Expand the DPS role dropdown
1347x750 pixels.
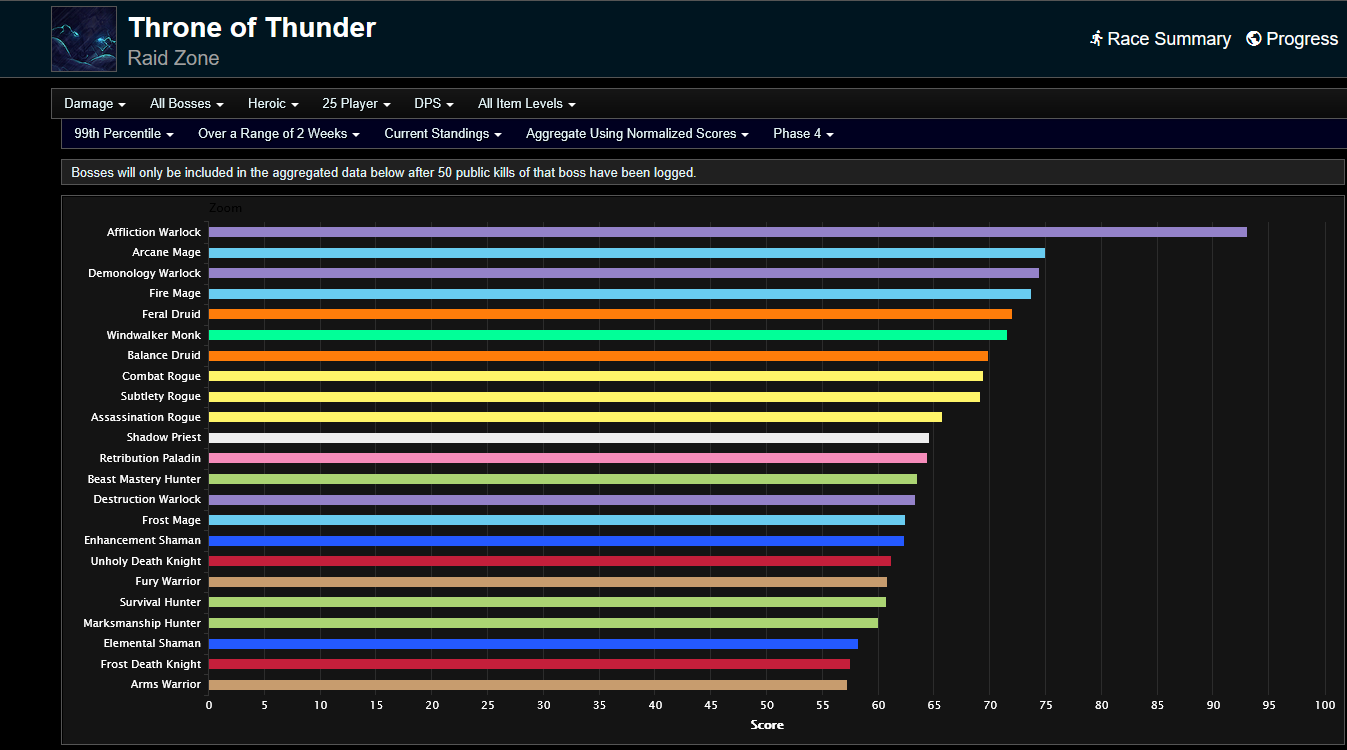click(x=434, y=104)
